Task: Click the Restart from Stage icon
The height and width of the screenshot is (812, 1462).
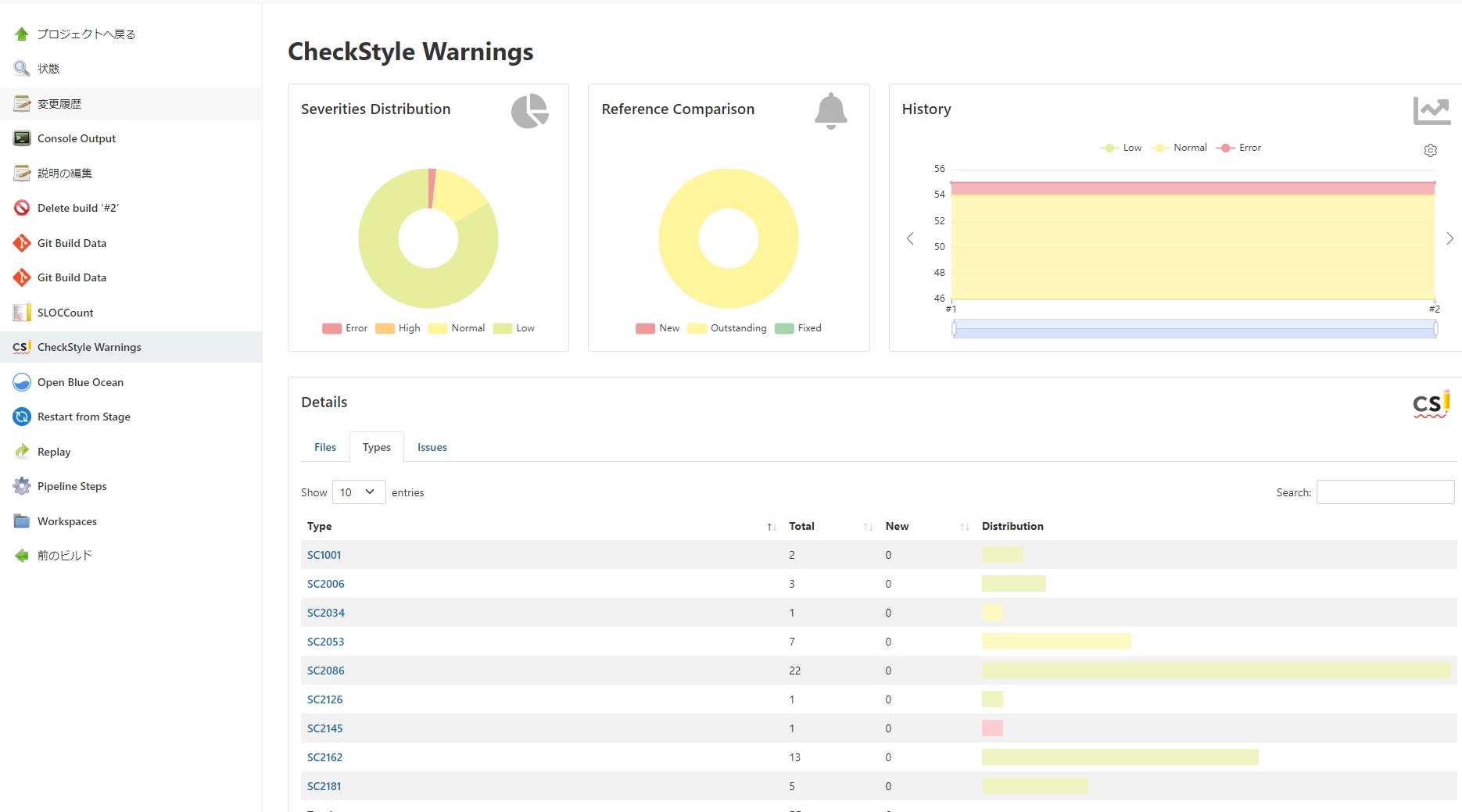Action: [22, 417]
